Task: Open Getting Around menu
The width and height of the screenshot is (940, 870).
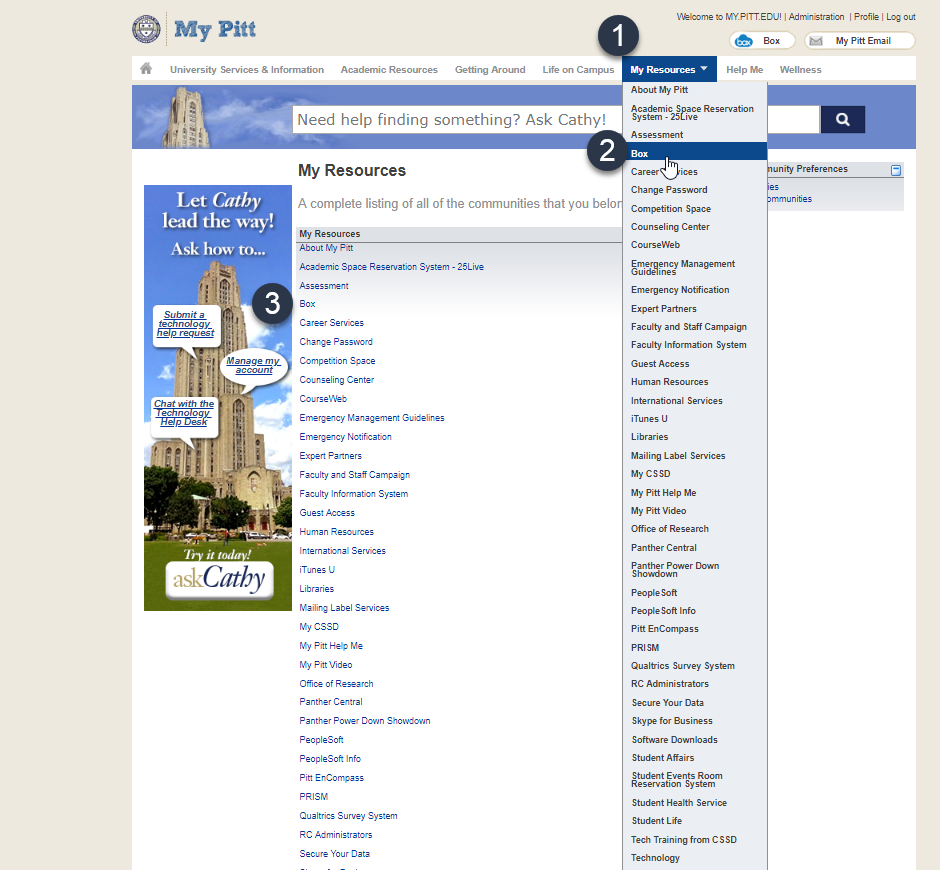Action: coord(490,70)
